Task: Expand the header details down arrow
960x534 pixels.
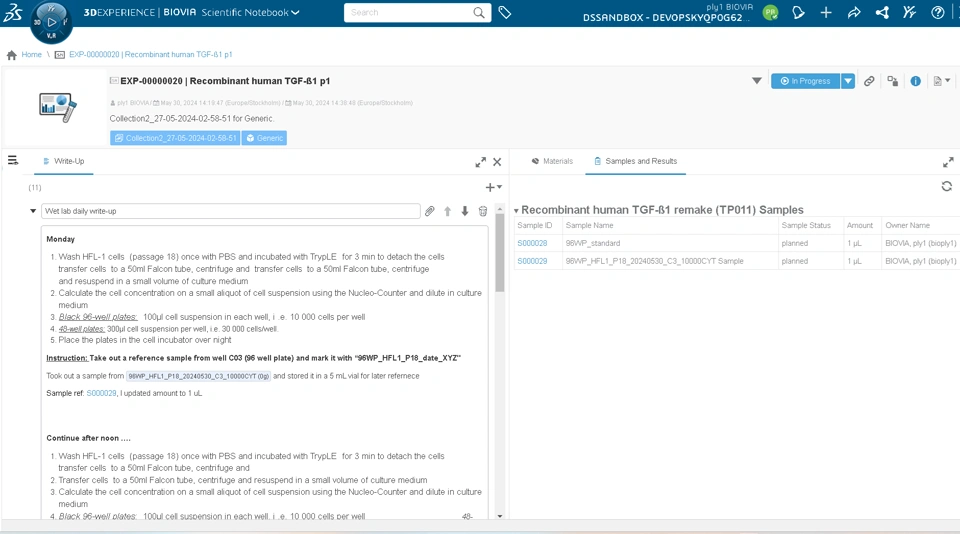Action: (x=757, y=81)
